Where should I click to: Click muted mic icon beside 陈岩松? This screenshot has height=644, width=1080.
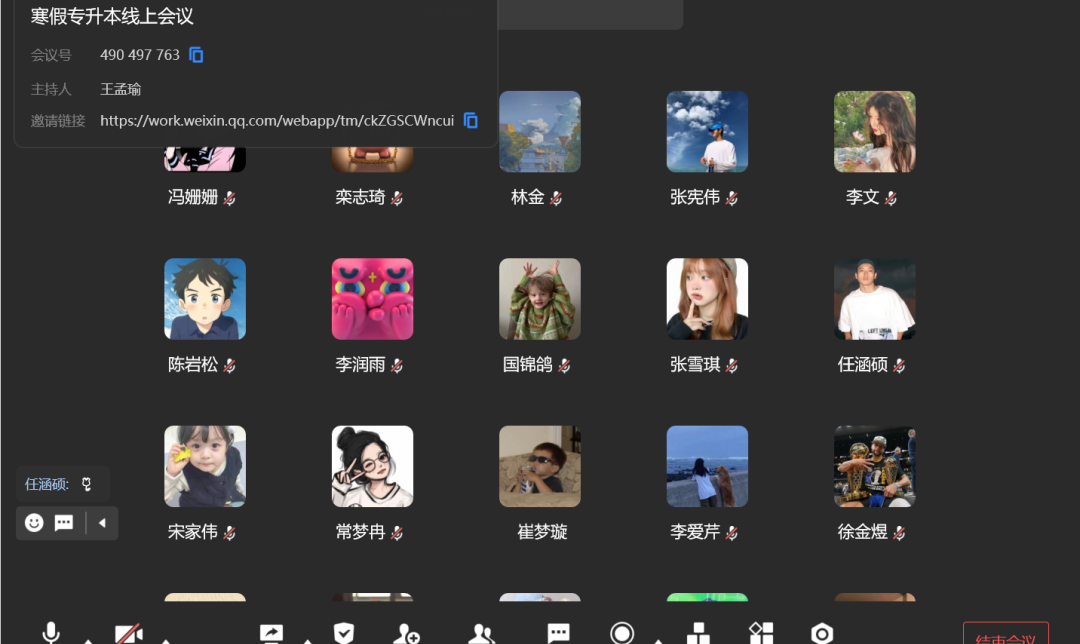tap(230, 366)
